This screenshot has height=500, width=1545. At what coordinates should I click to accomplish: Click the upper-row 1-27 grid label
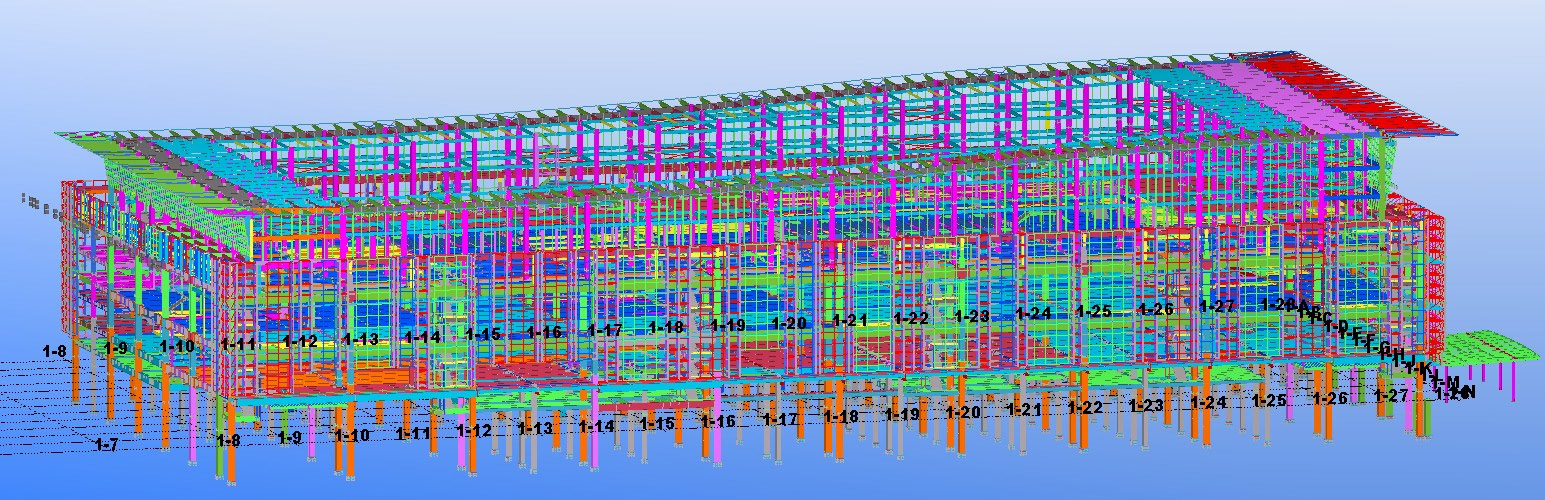click(1217, 306)
